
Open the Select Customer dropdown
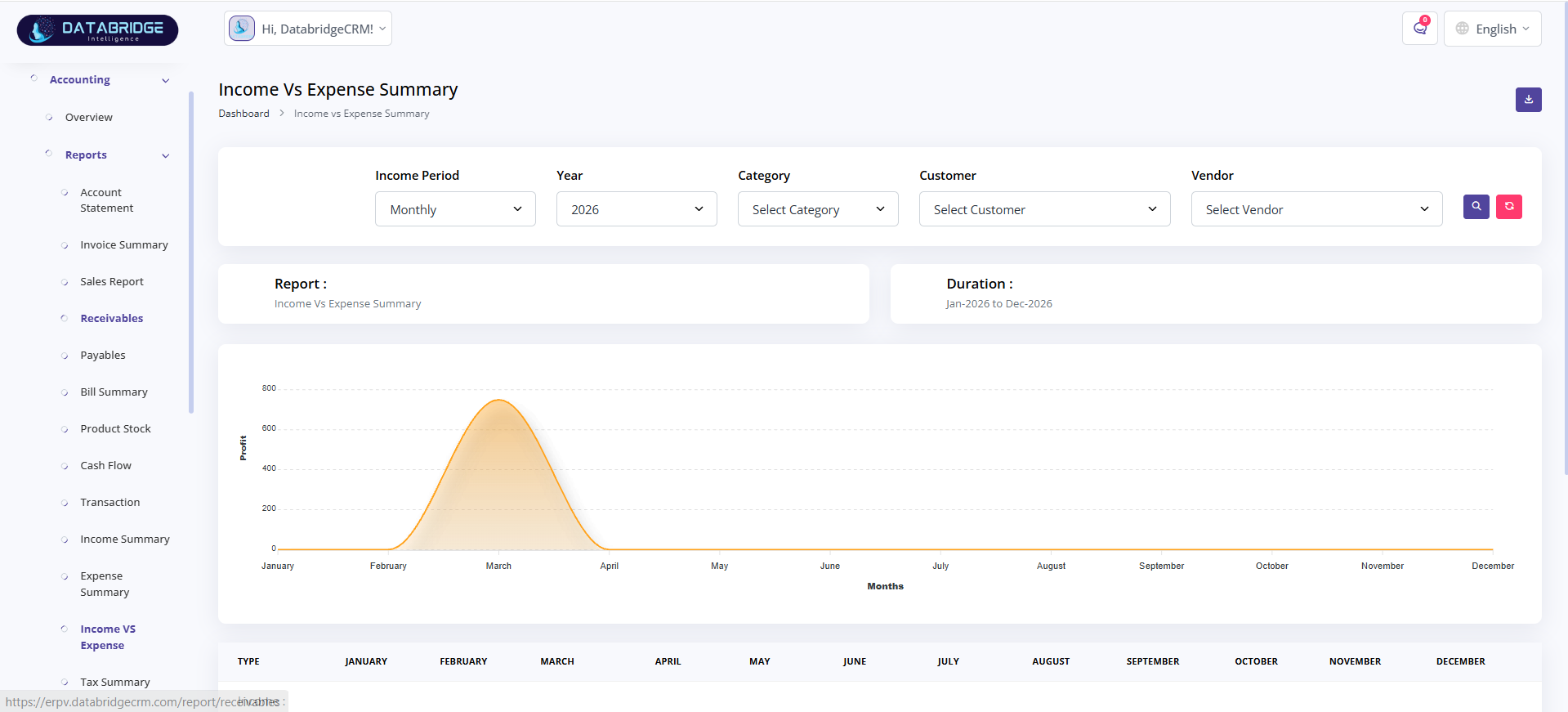[x=1044, y=209]
